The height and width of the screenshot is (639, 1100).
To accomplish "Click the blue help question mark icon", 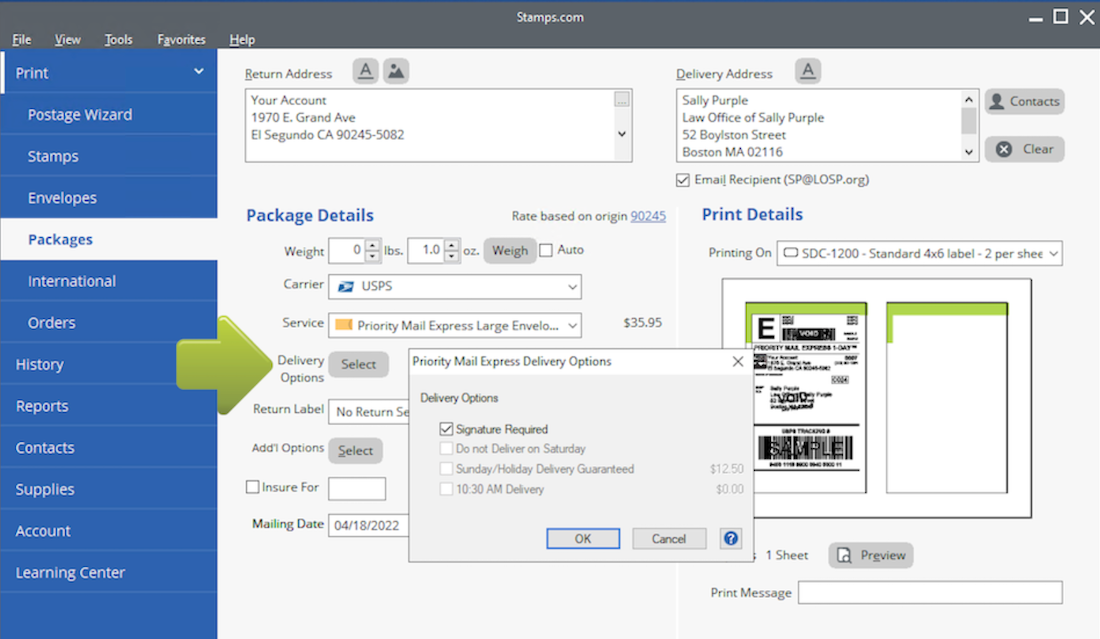I will pos(731,538).
